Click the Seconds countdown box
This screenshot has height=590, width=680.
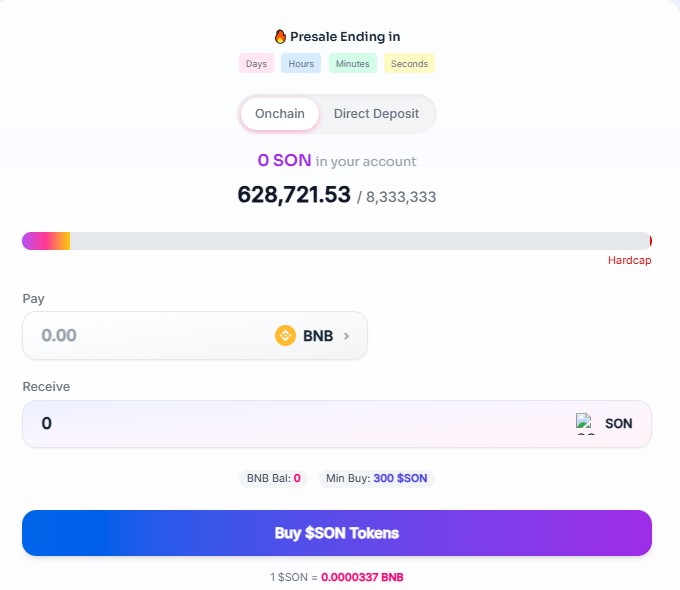409,64
